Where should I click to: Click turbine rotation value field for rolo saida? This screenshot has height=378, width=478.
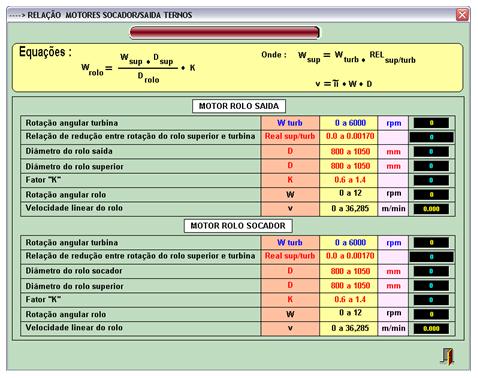click(x=431, y=123)
